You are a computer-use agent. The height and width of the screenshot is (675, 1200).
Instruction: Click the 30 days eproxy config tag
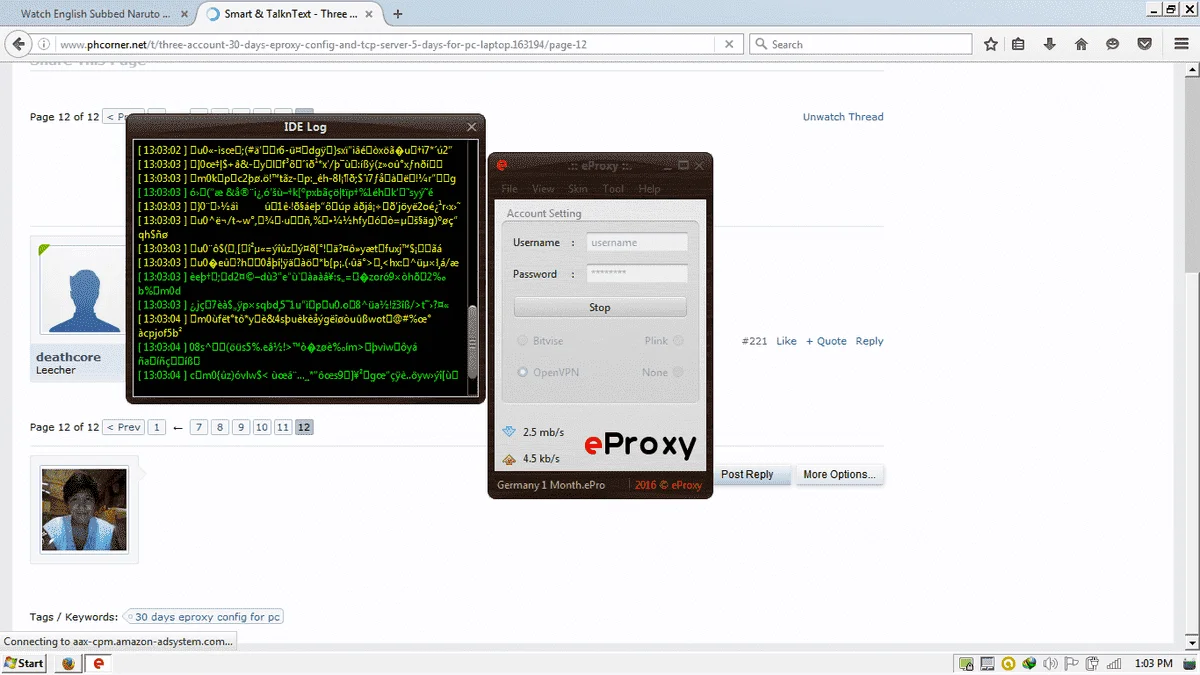point(208,617)
